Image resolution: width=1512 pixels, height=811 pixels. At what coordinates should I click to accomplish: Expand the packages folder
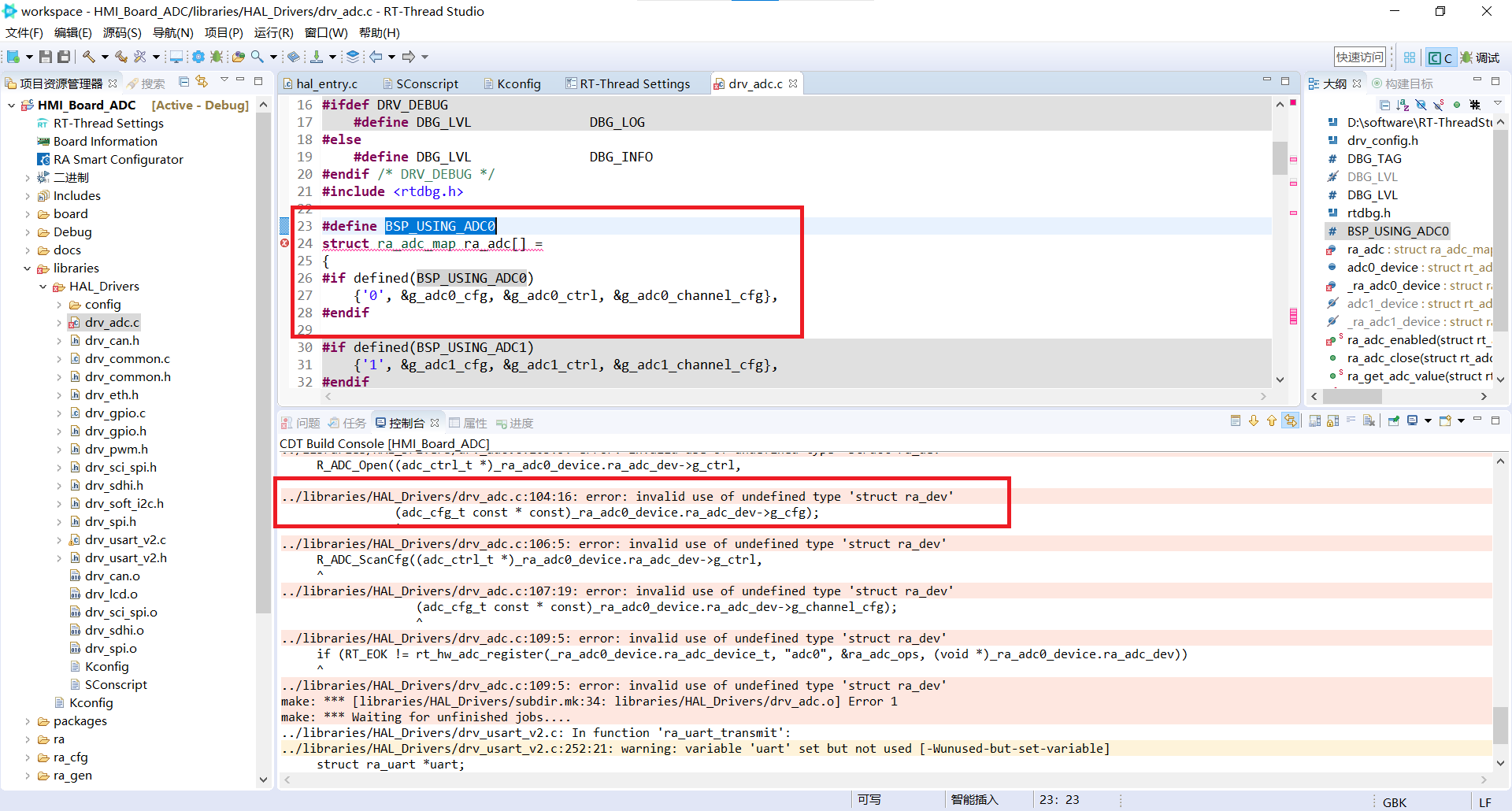(x=28, y=721)
